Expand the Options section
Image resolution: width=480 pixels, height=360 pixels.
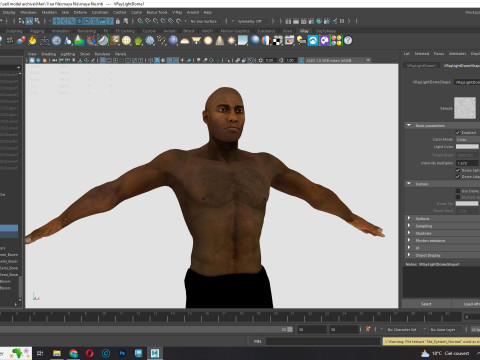tap(409, 218)
